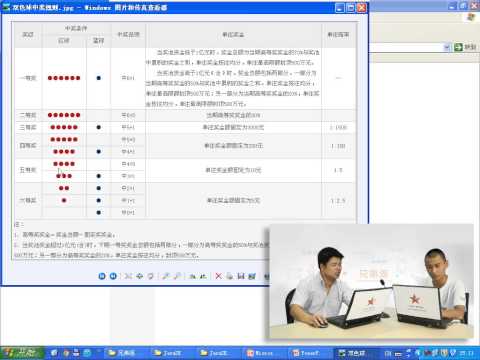Click the Best Fit toolbar icon
This screenshot has height=360, width=480.
pos(128,276)
